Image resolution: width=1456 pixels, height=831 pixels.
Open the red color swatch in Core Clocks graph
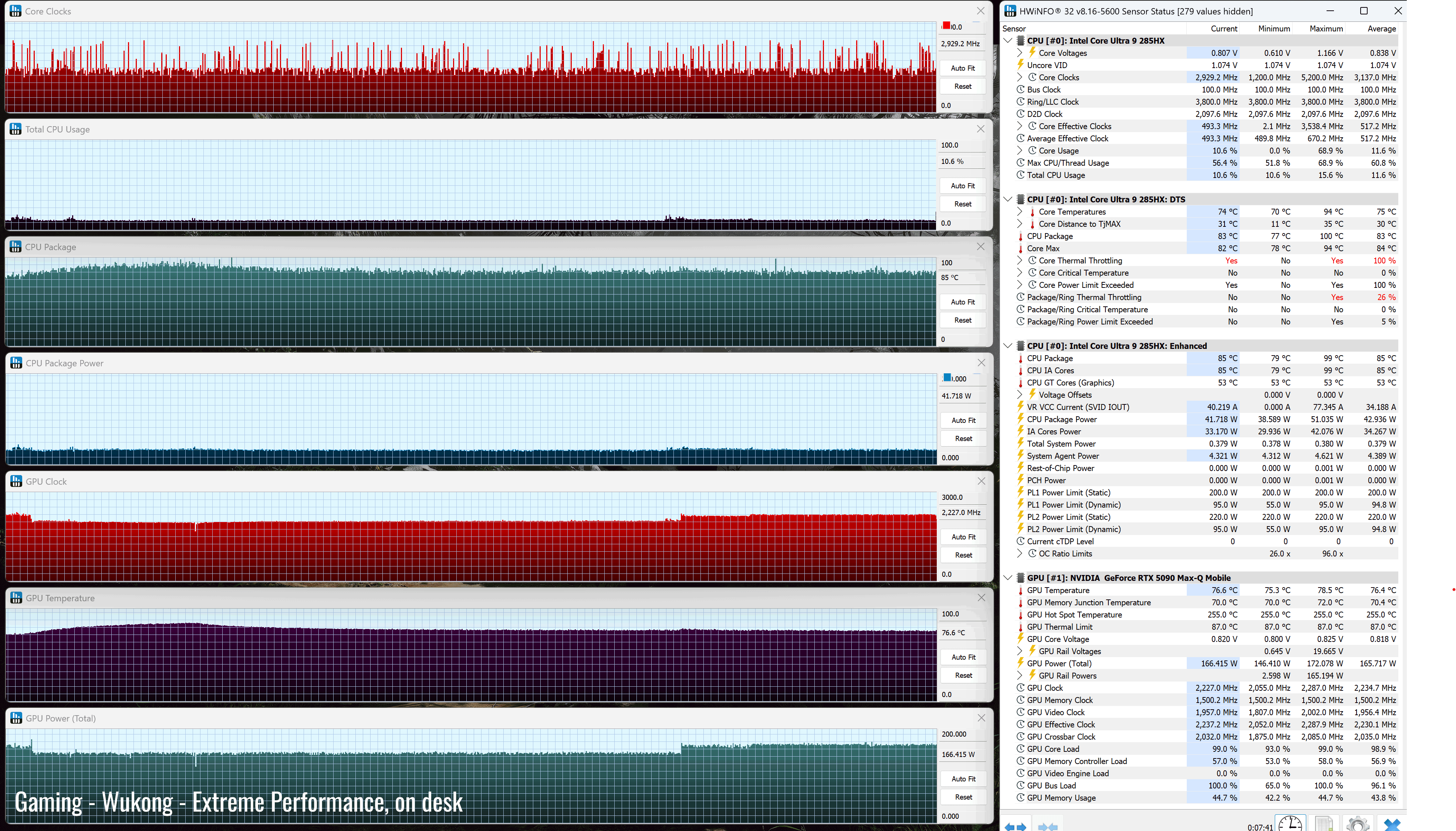click(947, 25)
